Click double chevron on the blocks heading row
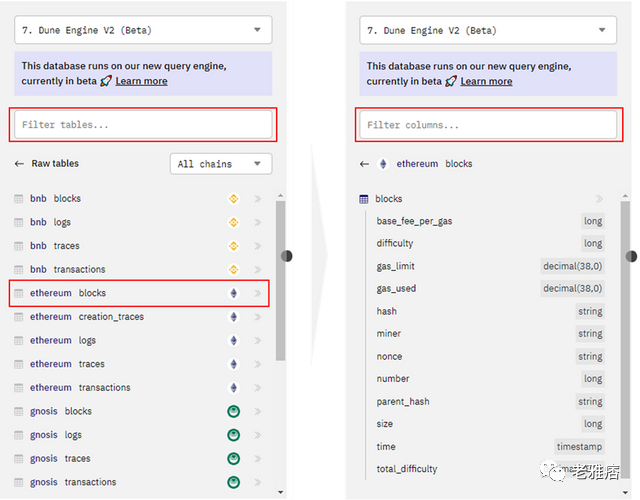This screenshot has height=500, width=640. (x=599, y=199)
